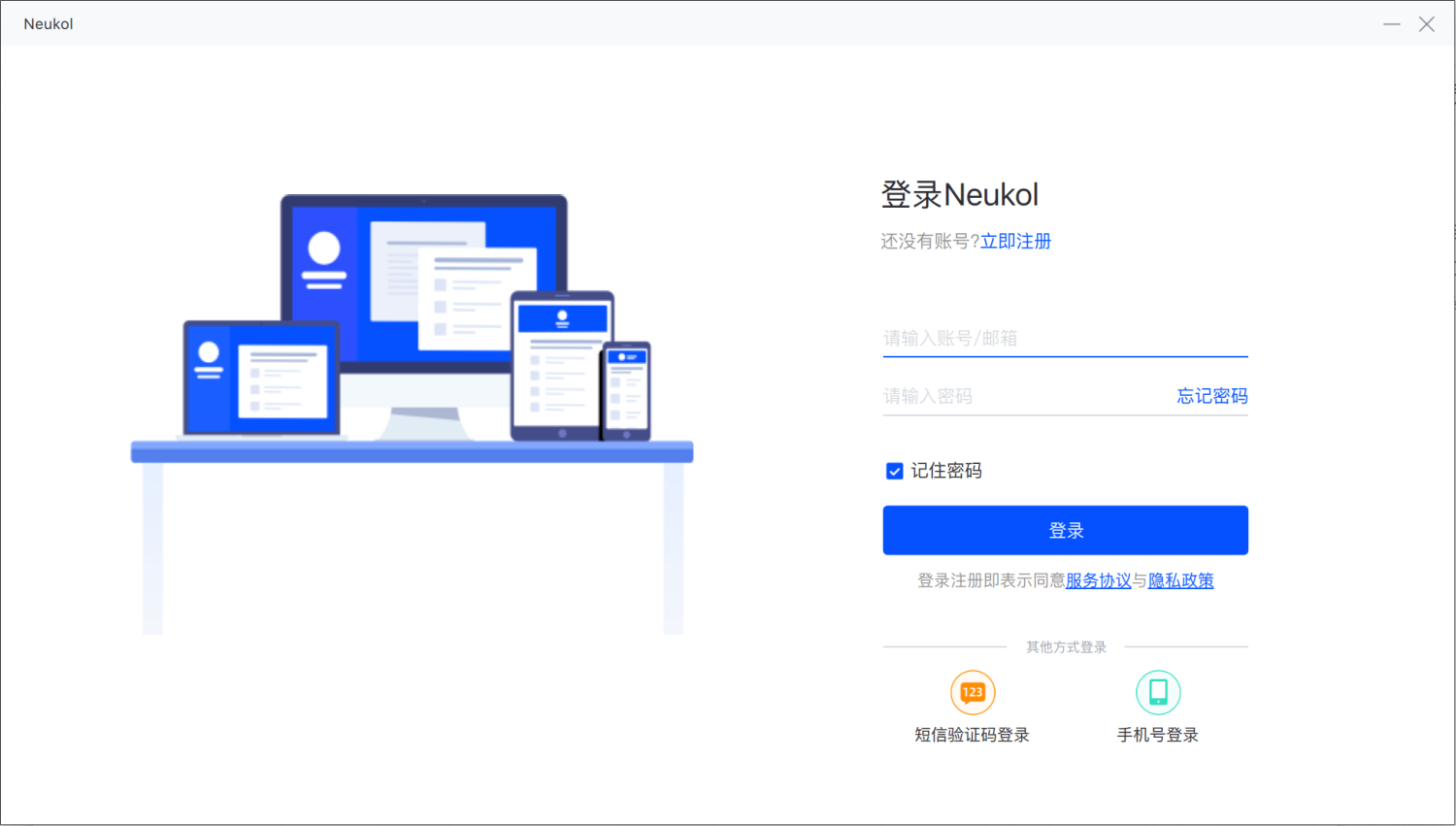
Task: Select the 手机号登录 text label
Action: (1158, 735)
